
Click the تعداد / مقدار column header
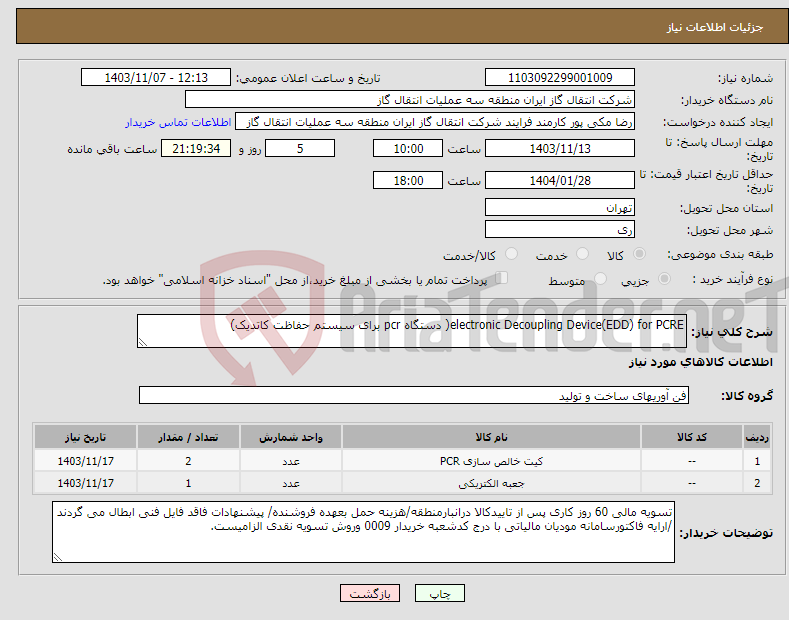click(188, 437)
